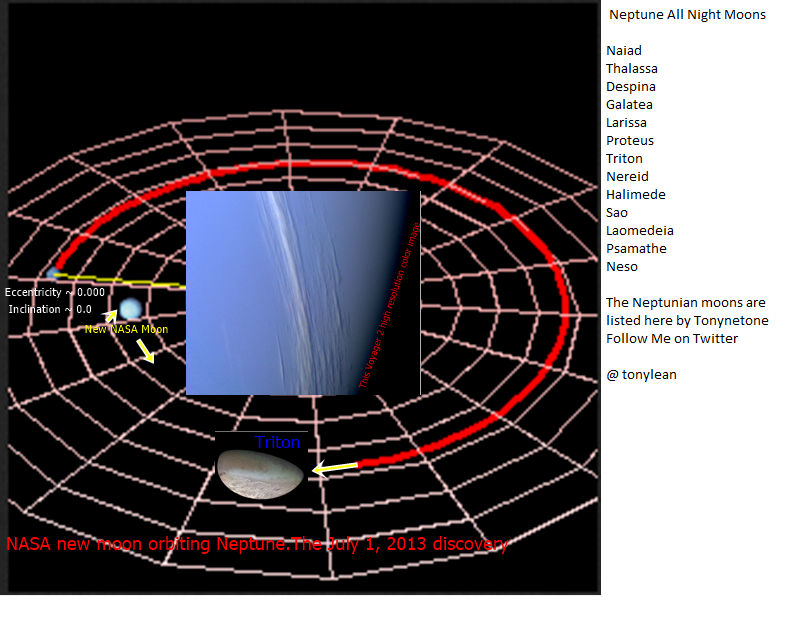
Task: Click the small blue dot on red orbit
Action: tap(53, 273)
